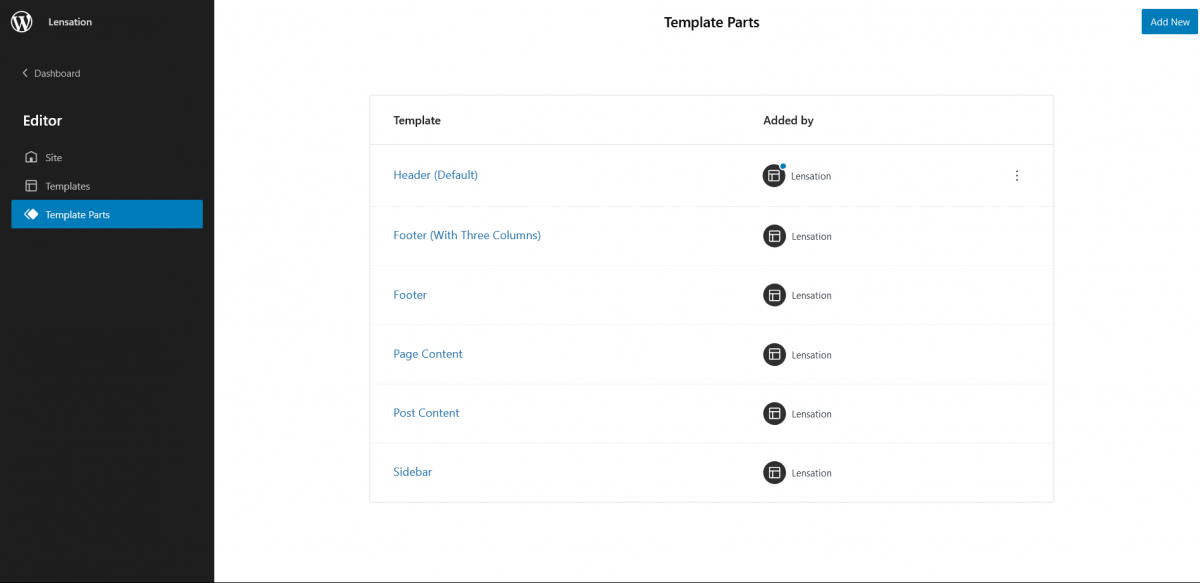Switch to Templates in the Editor sidebar
This screenshot has height=583, width=1200.
click(67, 186)
